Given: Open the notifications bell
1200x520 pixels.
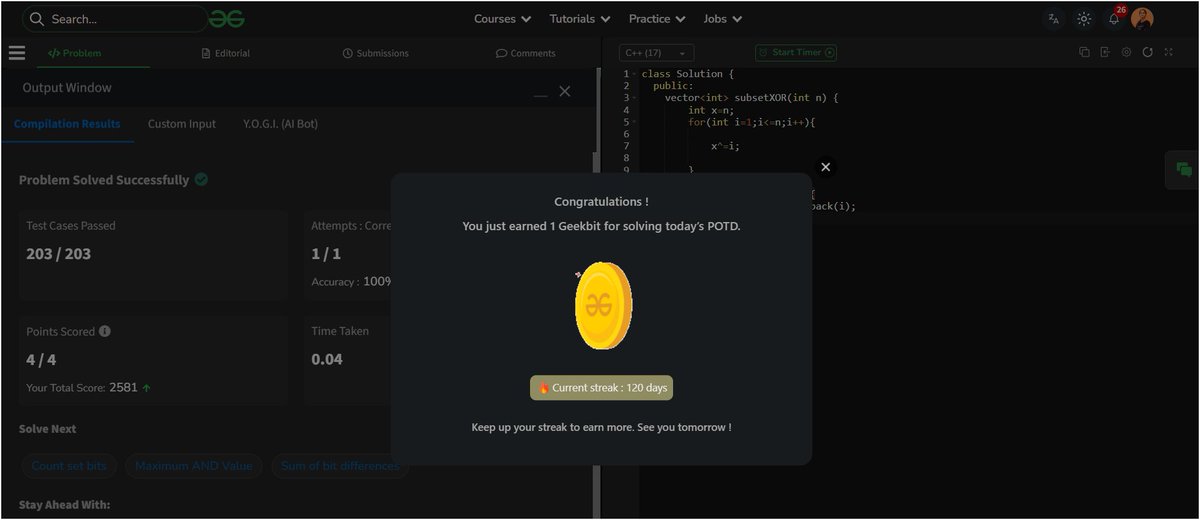Looking at the screenshot, I should (1114, 19).
